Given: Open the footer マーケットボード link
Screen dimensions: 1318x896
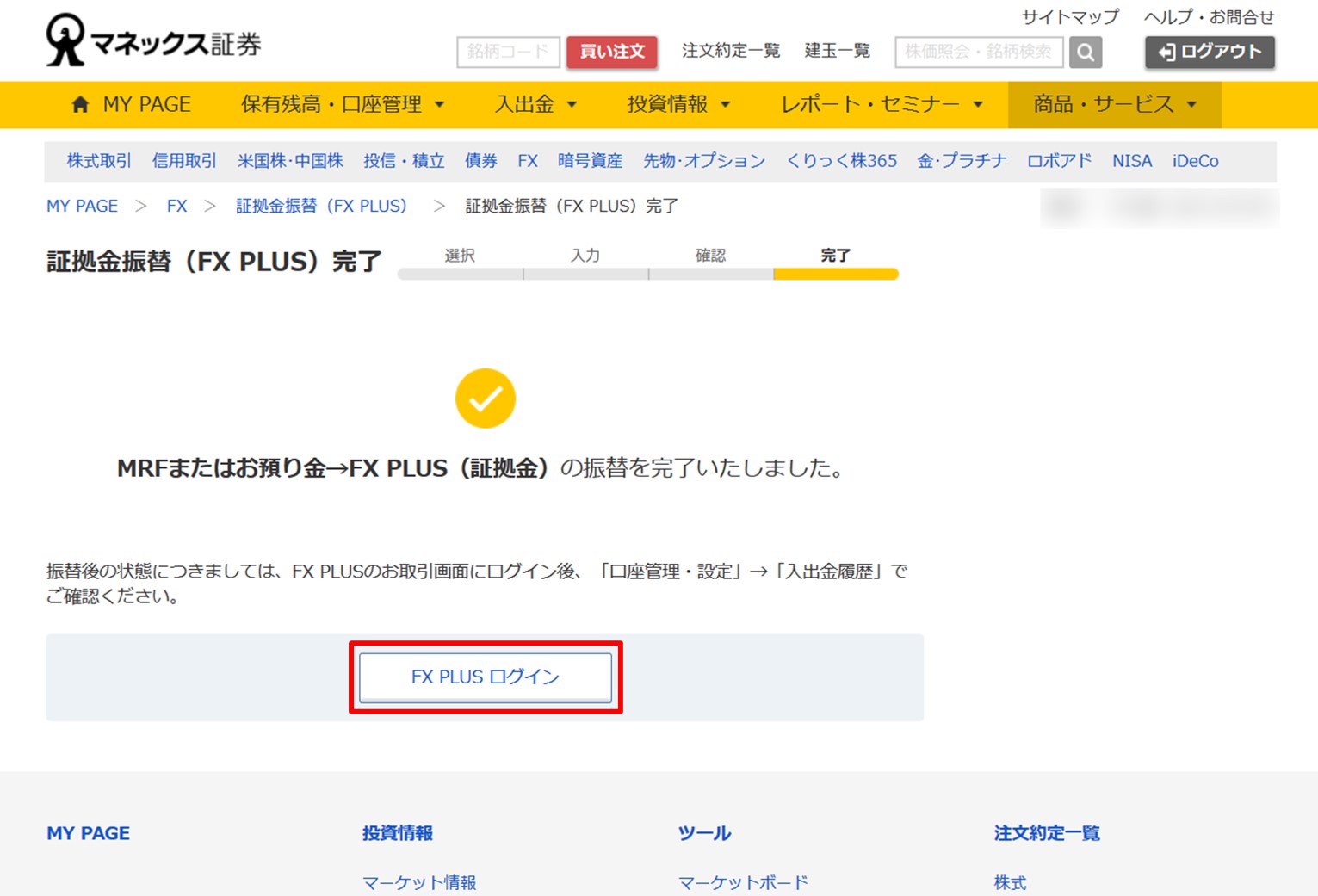Looking at the screenshot, I should pyautogui.click(x=743, y=882).
